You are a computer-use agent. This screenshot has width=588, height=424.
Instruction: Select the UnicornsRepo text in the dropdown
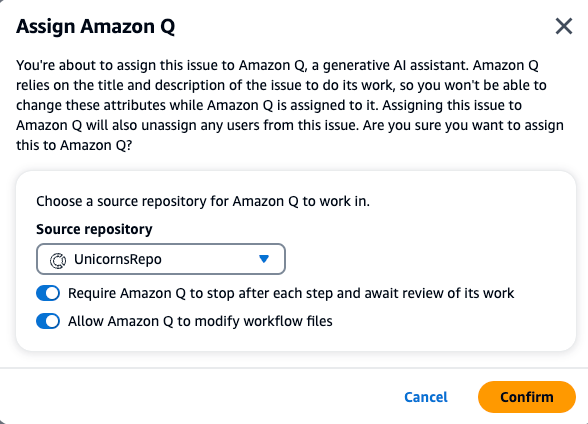coord(118,259)
